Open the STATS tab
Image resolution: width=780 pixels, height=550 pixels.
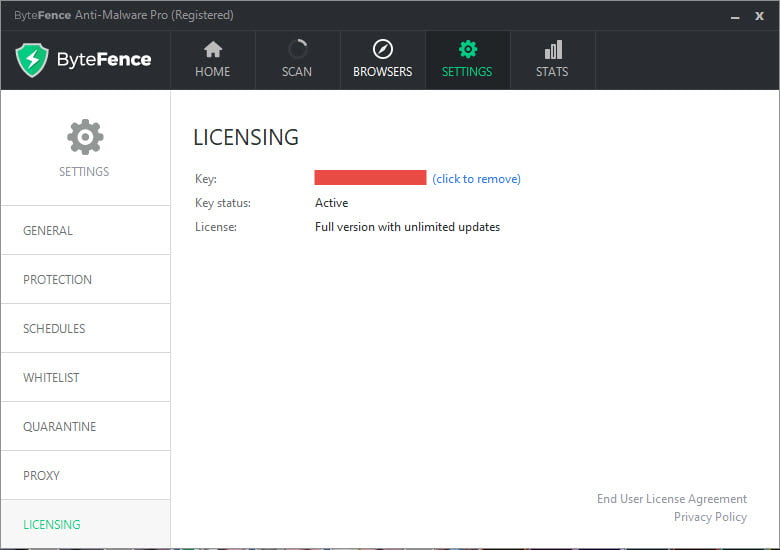tap(553, 60)
